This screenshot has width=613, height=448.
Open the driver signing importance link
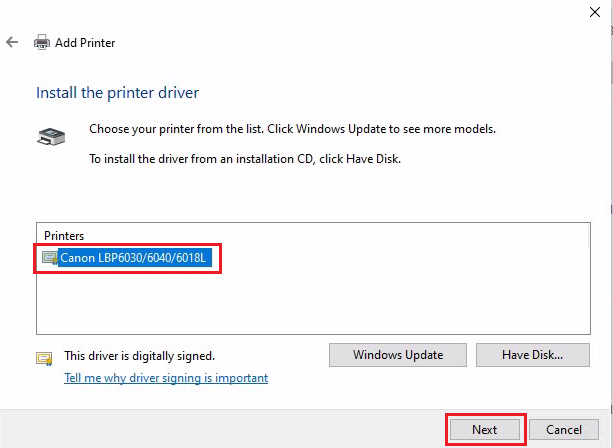click(166, 378)
